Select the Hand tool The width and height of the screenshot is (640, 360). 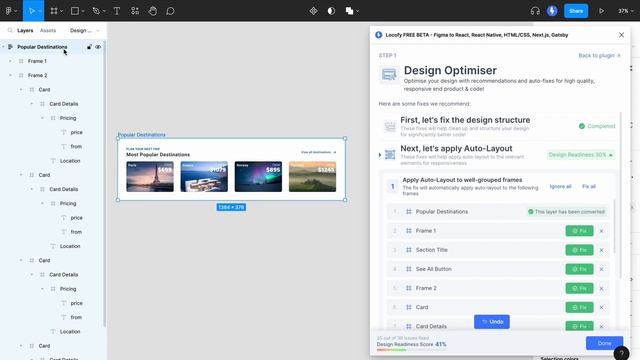(153, 11)
